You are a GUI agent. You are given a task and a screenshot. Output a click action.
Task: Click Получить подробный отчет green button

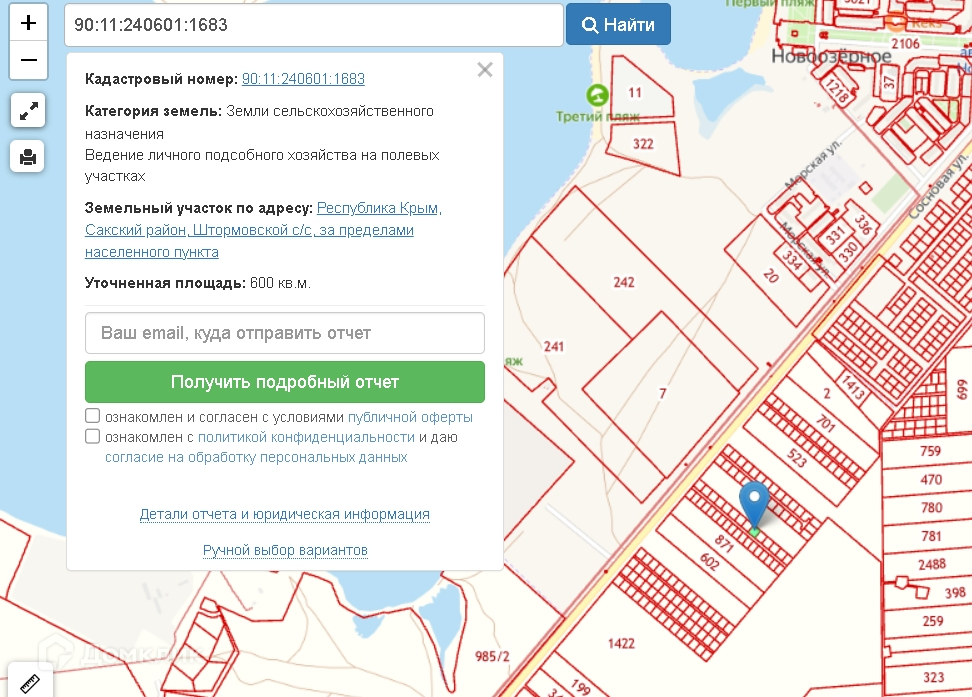285,382
